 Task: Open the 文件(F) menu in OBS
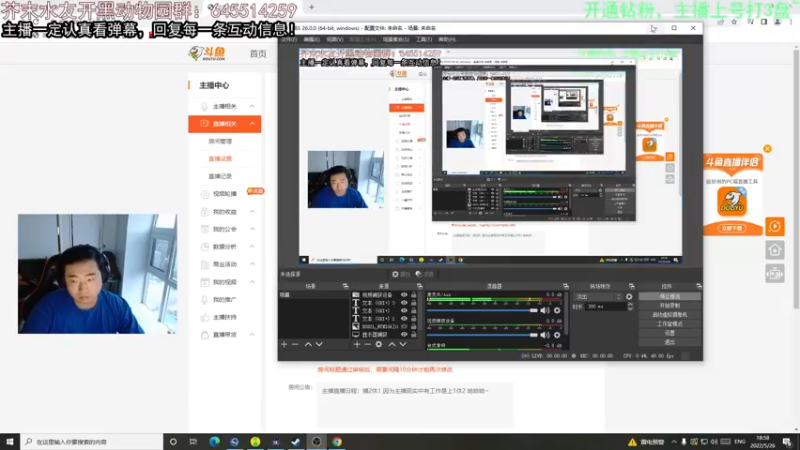(x=289, y=39)
